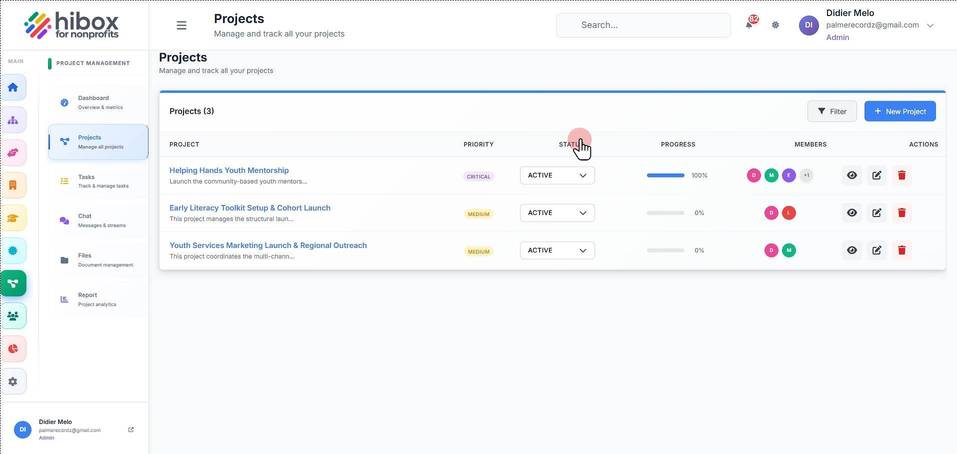
Task: Open the green project management rail icon
Action: [x=13, y=283]
